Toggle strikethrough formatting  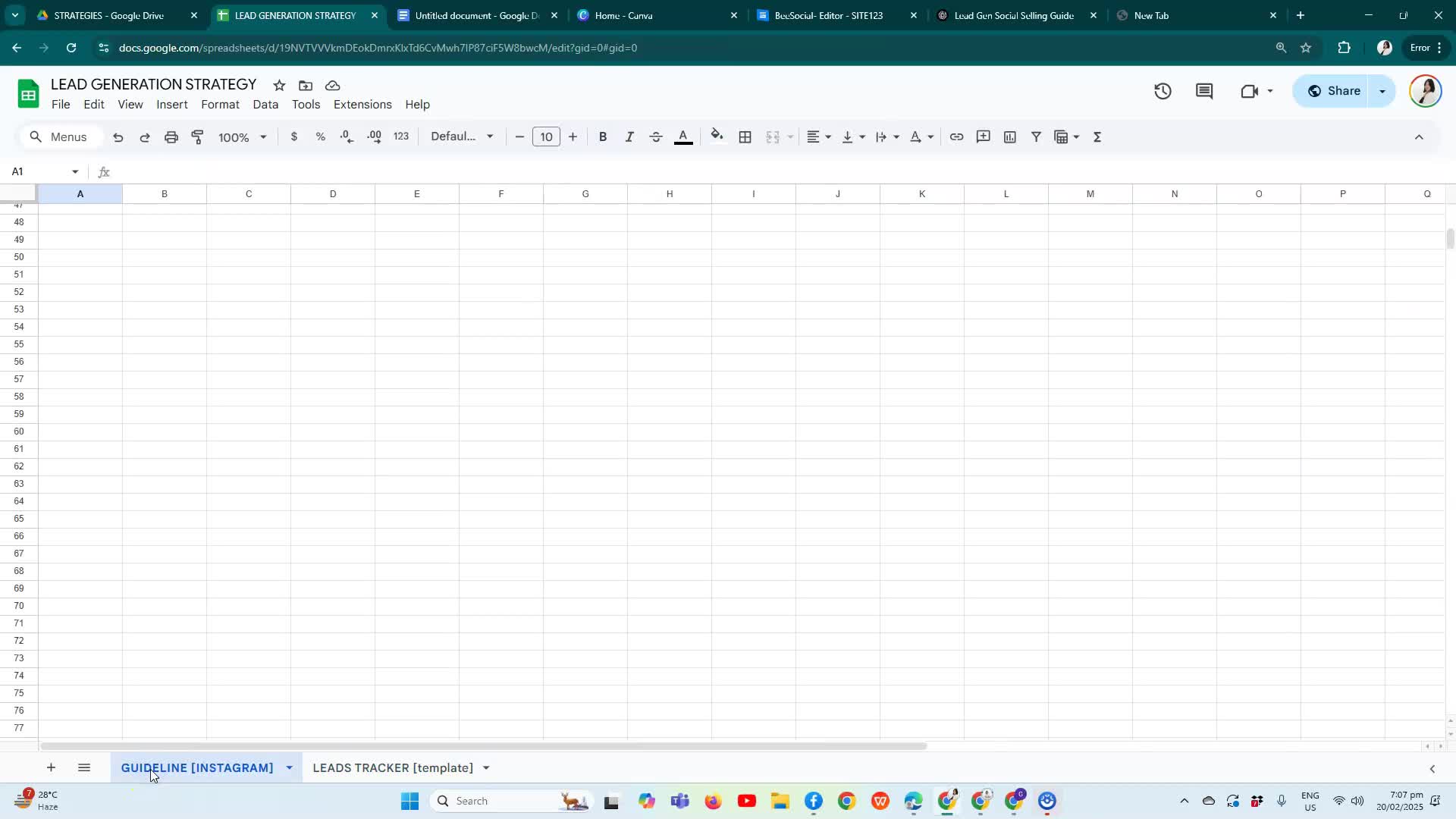tap(657, 137)
